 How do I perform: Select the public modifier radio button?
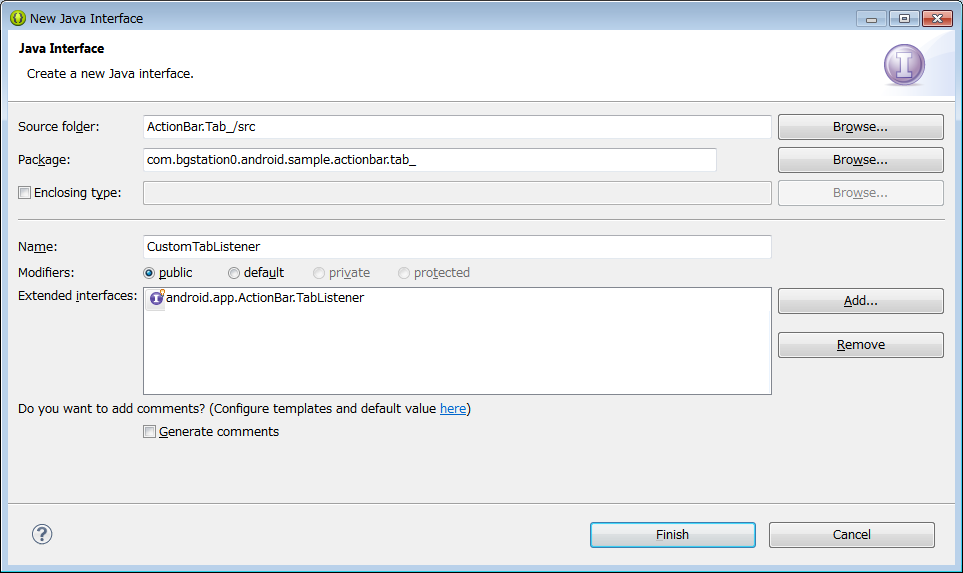pyautogui.click(x=149, y=273)
